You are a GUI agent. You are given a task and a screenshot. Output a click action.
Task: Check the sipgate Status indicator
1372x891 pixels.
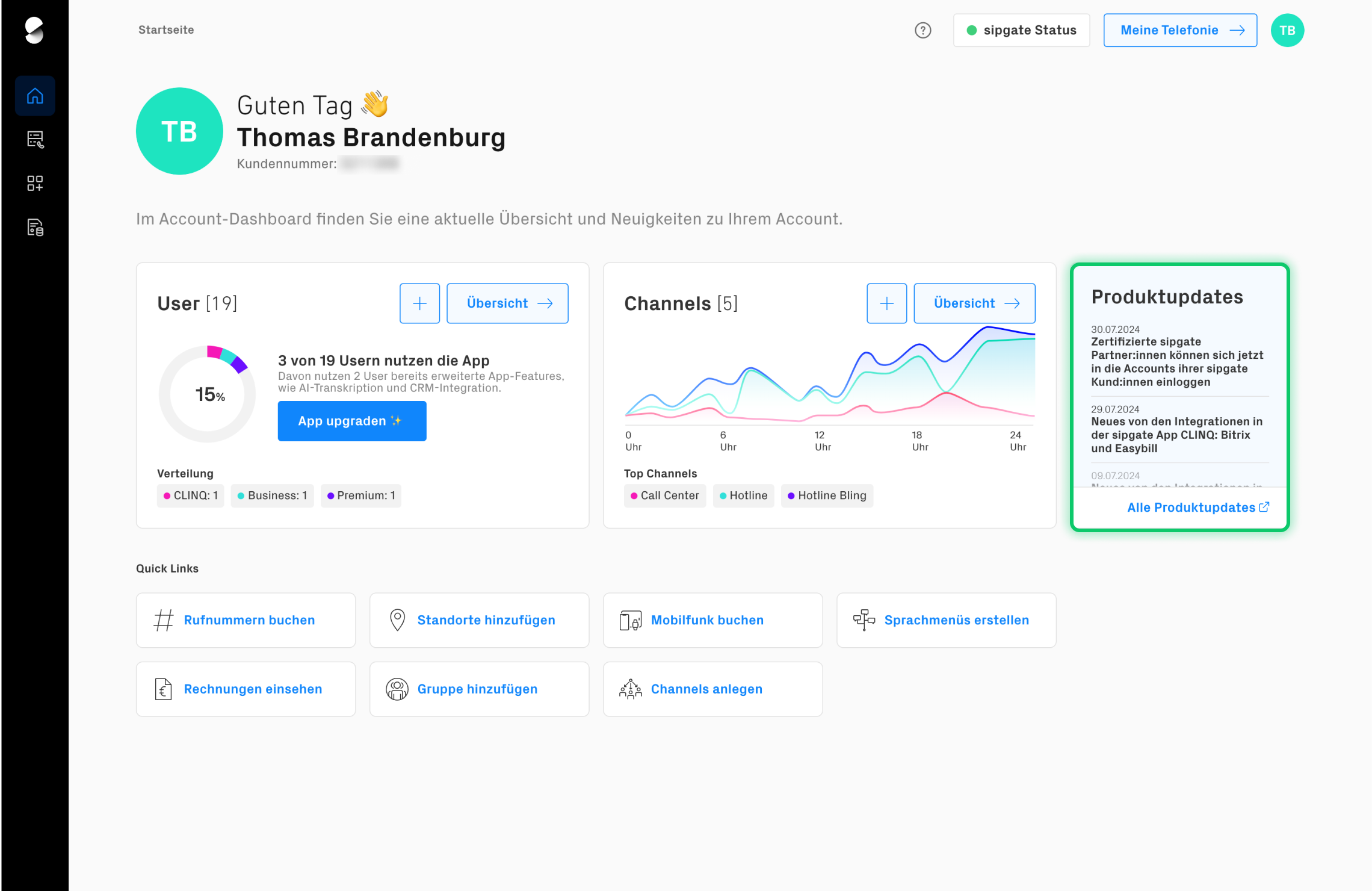tap(1021, 29)
